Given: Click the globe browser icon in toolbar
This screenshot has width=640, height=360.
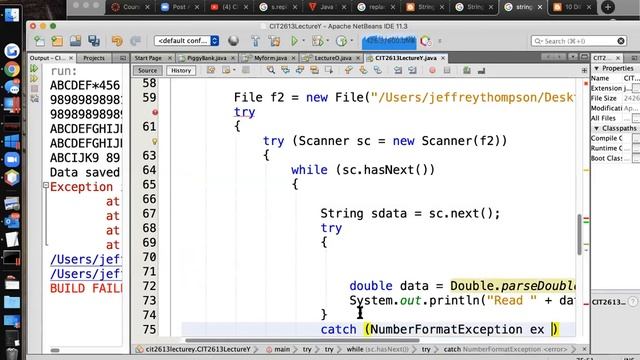Looking at the screenshot, I should point(233,41).
